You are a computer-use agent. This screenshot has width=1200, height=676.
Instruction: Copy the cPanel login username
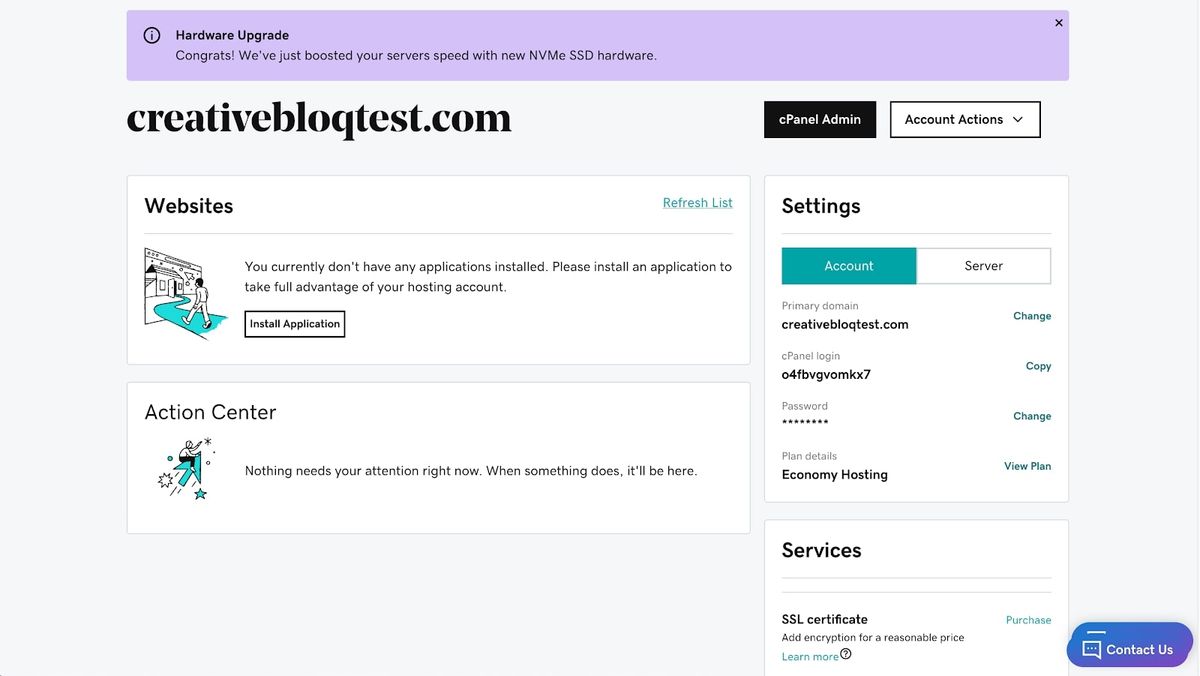tap(1038, 366)
